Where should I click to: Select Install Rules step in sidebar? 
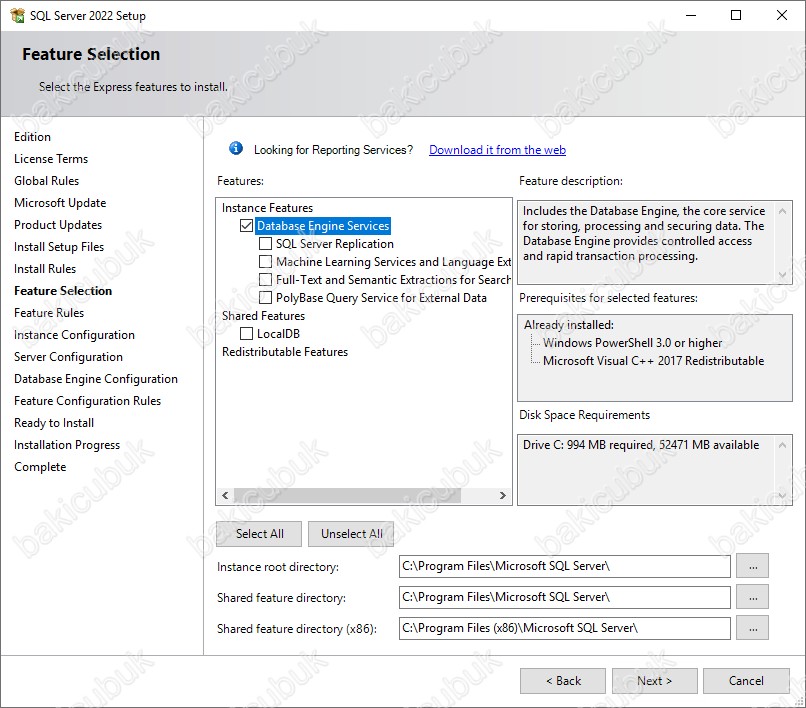[x=45, y=269]
